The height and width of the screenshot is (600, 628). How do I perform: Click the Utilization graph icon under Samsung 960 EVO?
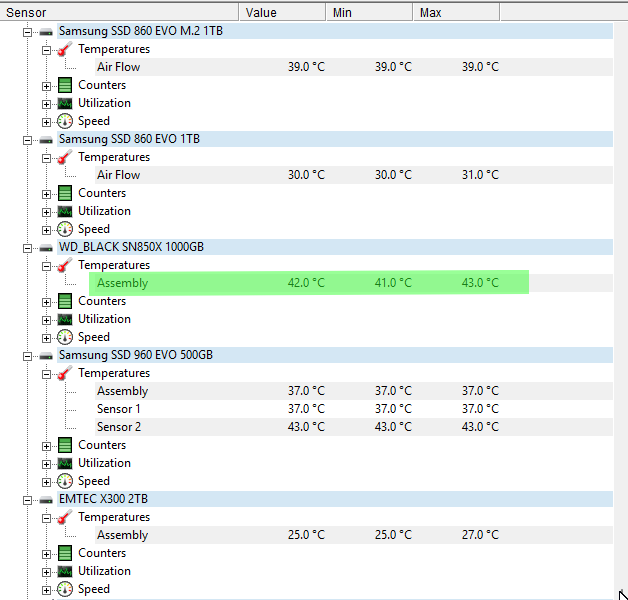pos(65,463)
